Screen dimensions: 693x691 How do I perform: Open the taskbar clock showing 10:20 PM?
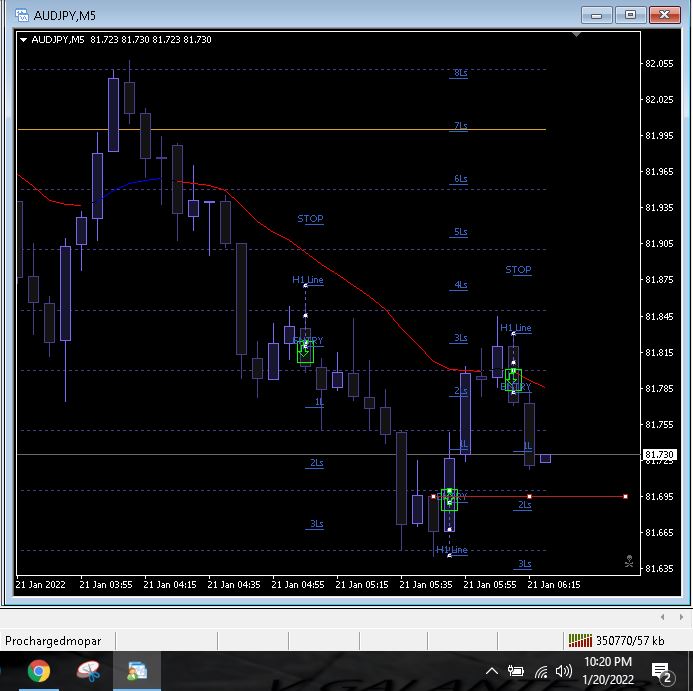coord(608,670)
